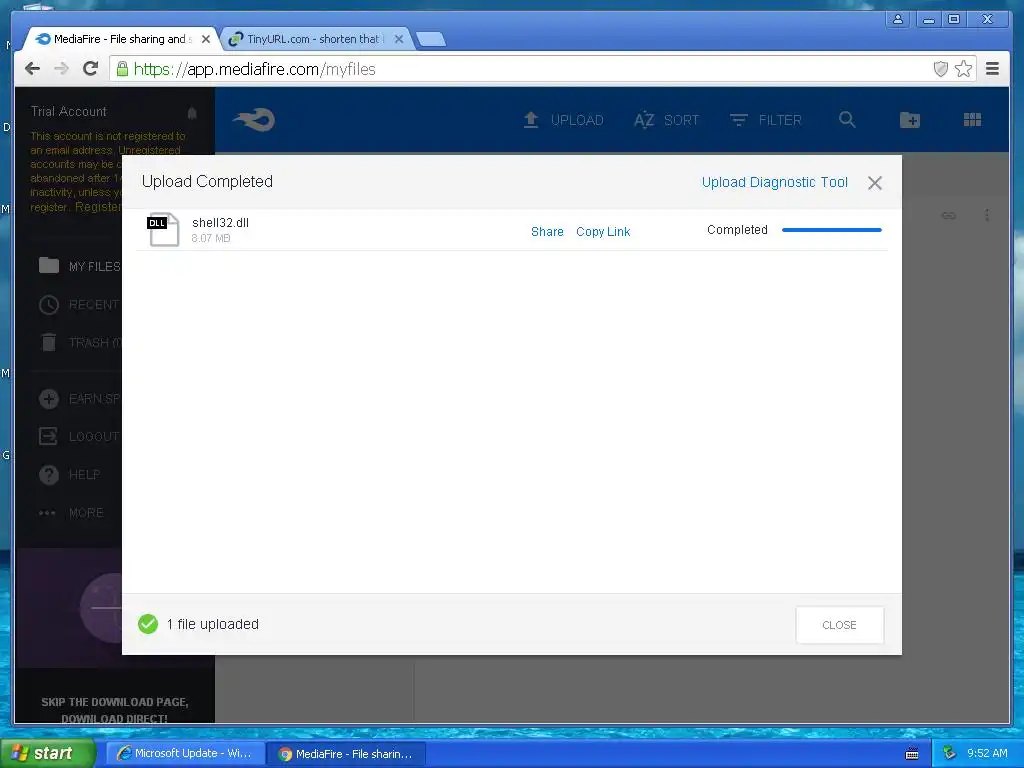
Task: Open My Files folder icon in sidebar
Action: coord(49,265)
